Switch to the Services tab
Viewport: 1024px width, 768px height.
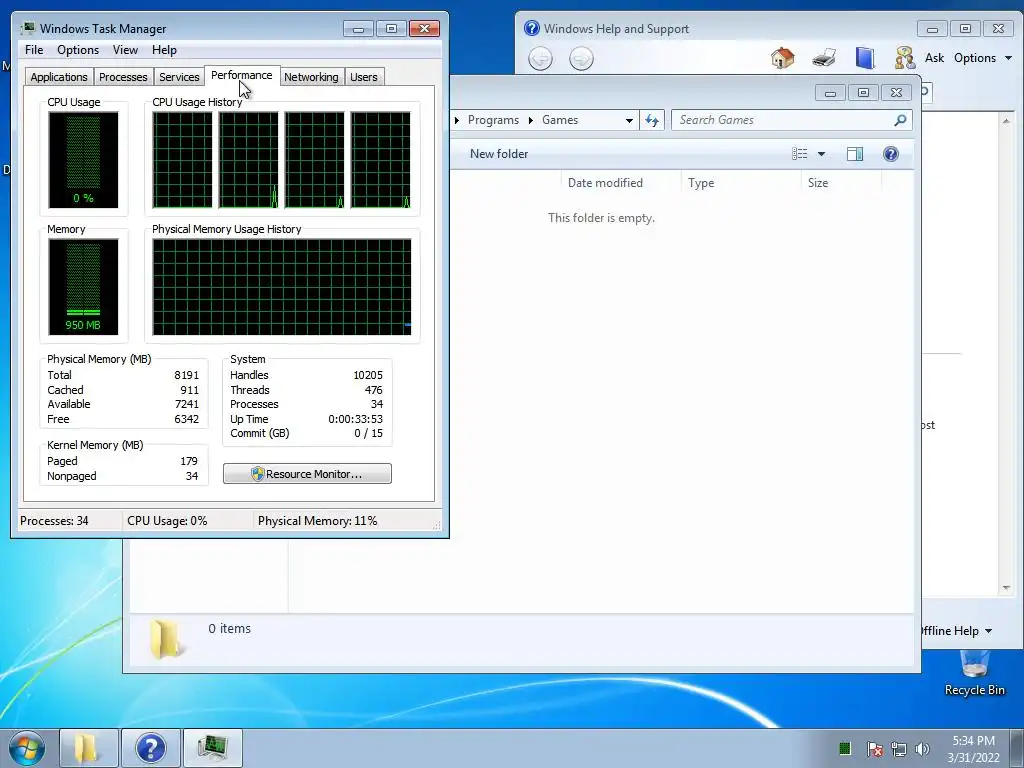[x=179, y=77]
